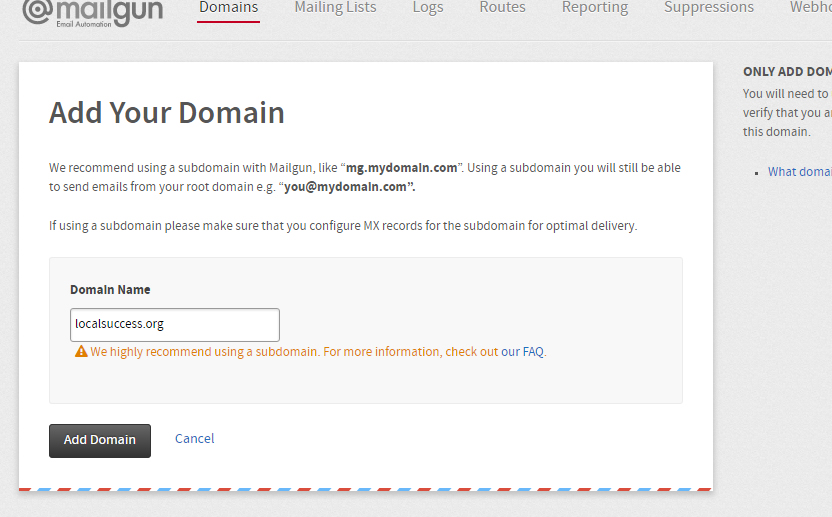This screenshot has width=832, height=517.
Task: Open the 'What domain' sidebar link
Action: tap(799, 172)
